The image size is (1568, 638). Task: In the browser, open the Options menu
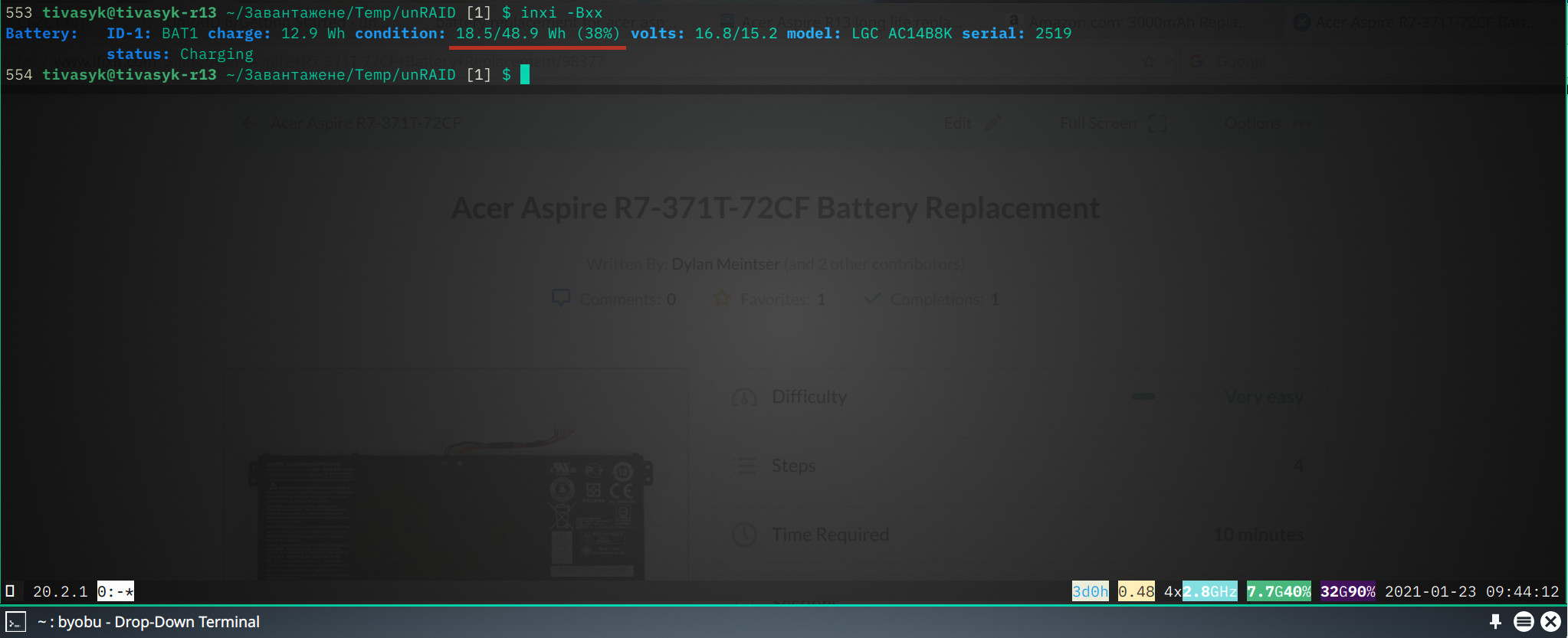(x=1268, y=123)
